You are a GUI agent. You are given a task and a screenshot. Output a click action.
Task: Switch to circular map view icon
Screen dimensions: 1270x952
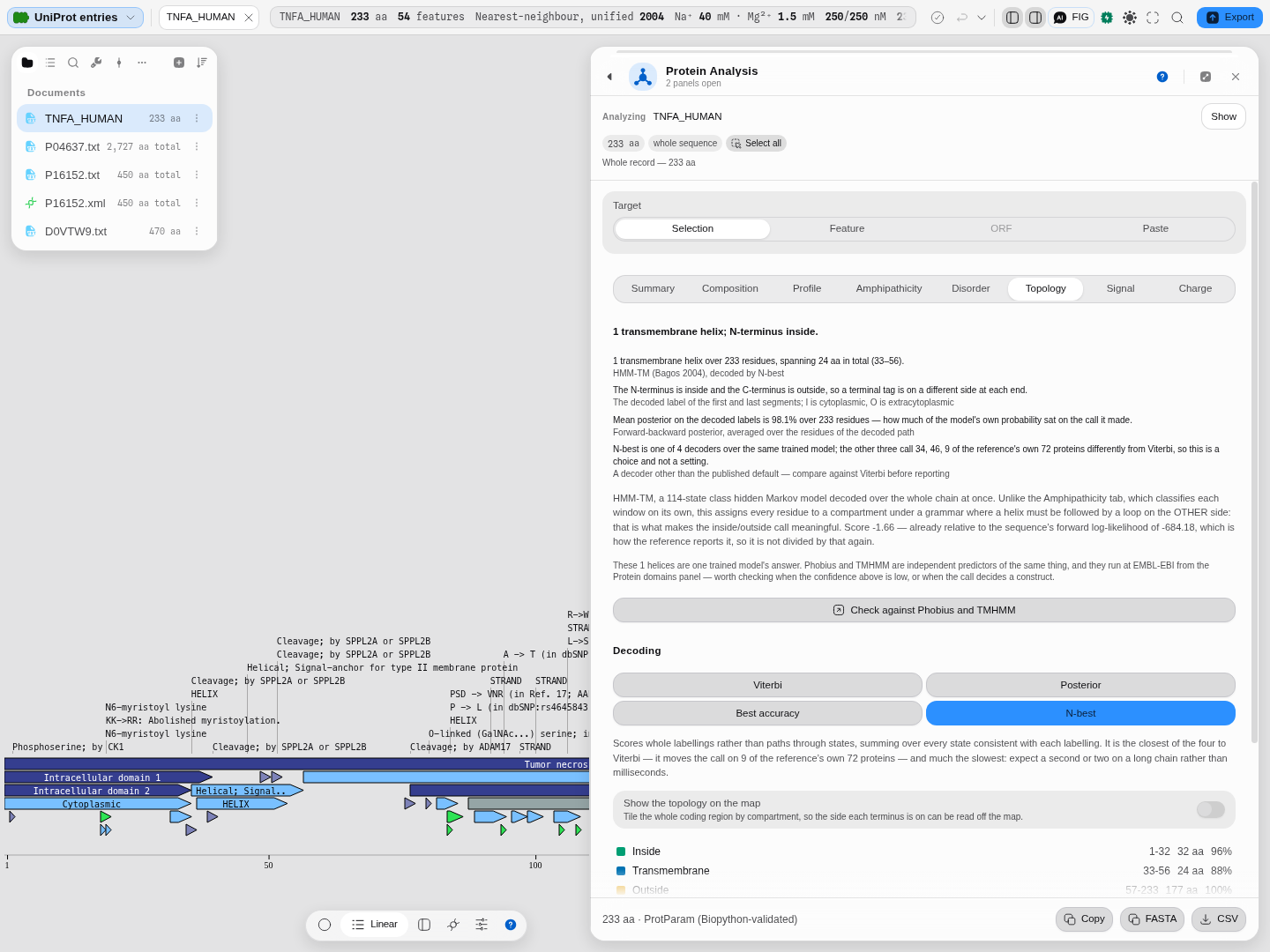pos(325,925)
